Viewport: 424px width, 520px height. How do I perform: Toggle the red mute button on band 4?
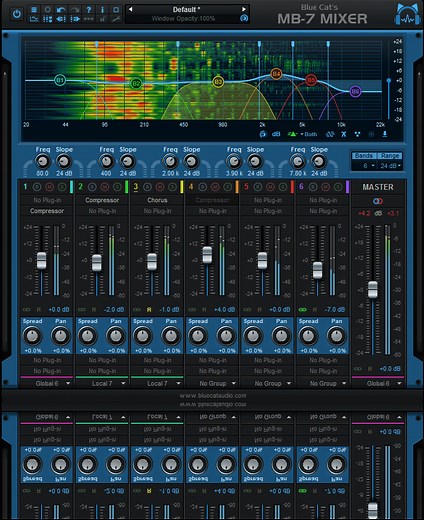tap(215, 187)
